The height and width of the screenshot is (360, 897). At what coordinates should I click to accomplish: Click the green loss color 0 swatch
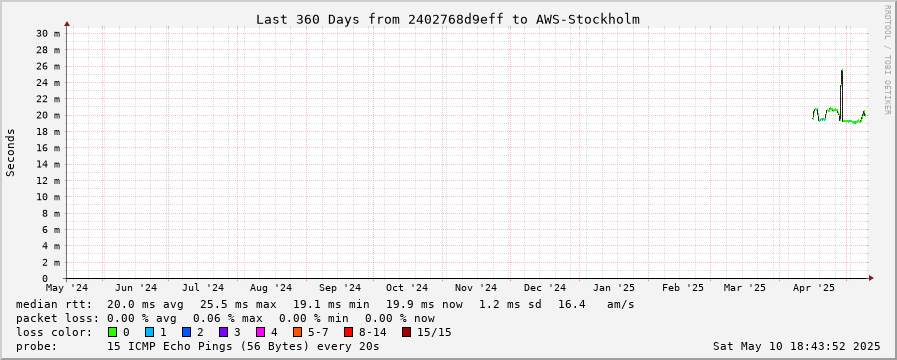coord(112,332)
